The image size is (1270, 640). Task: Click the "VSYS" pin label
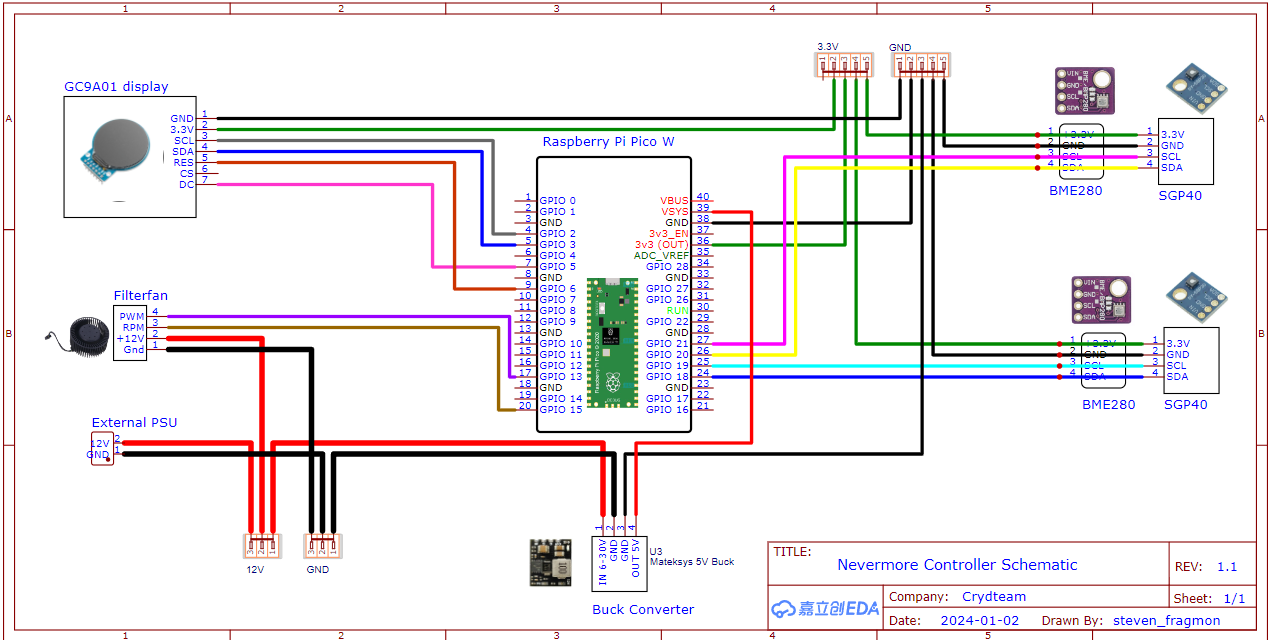coord(674,212)
